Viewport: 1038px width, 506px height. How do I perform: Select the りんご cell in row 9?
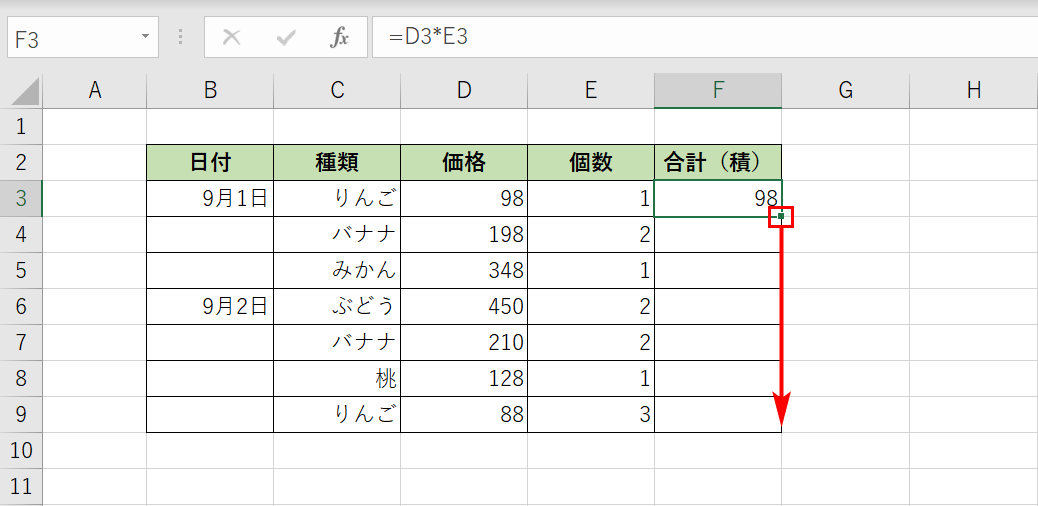tap(337, 415)
